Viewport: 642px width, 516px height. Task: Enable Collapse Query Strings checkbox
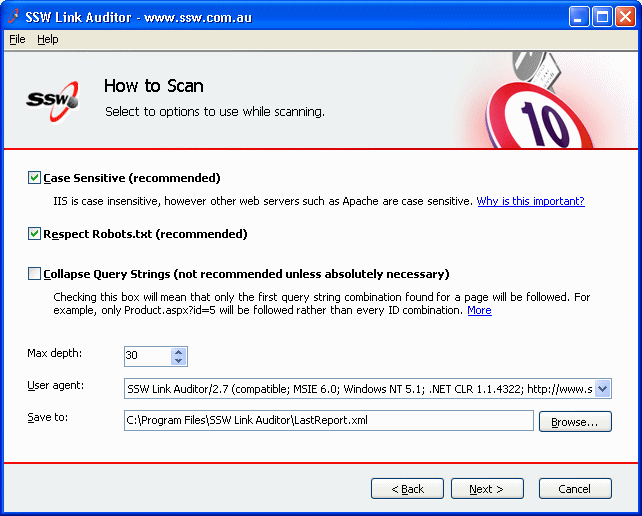click(x=35, y=274)
